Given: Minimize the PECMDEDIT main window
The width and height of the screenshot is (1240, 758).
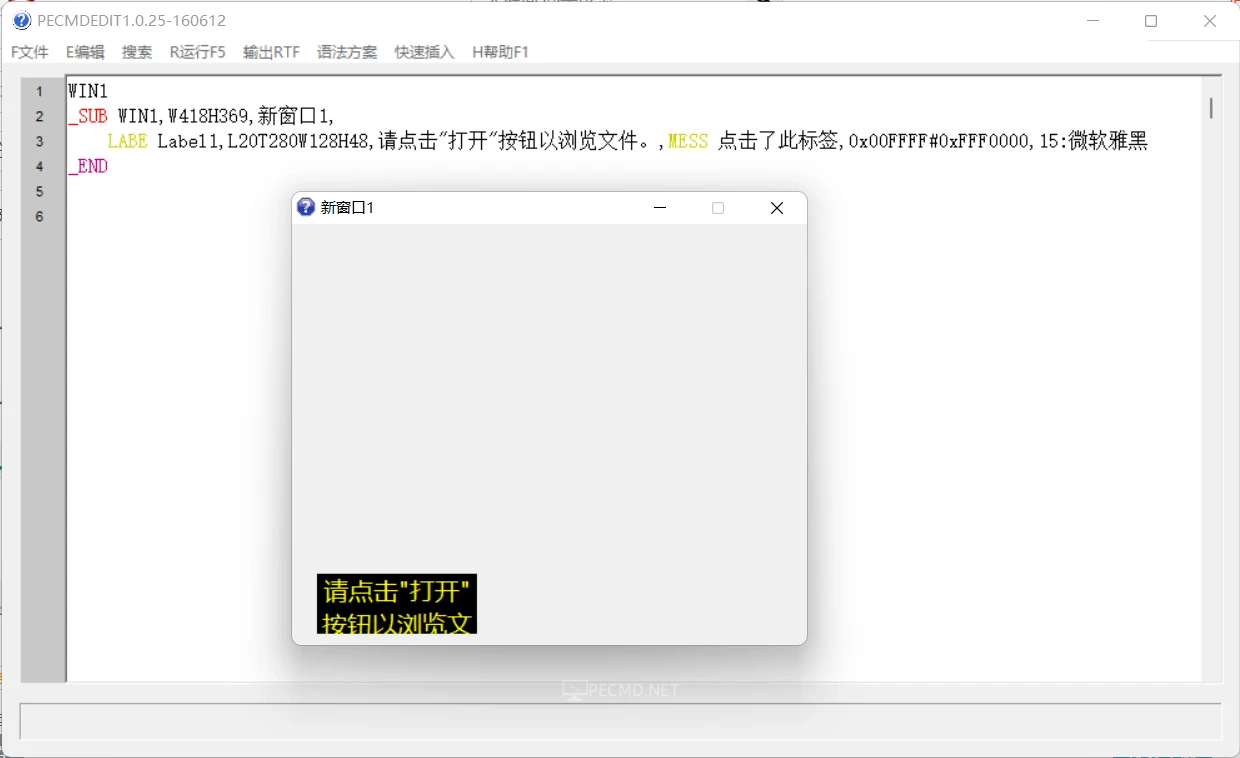Looking at the screenshot, I should (x=1093, y=21).
